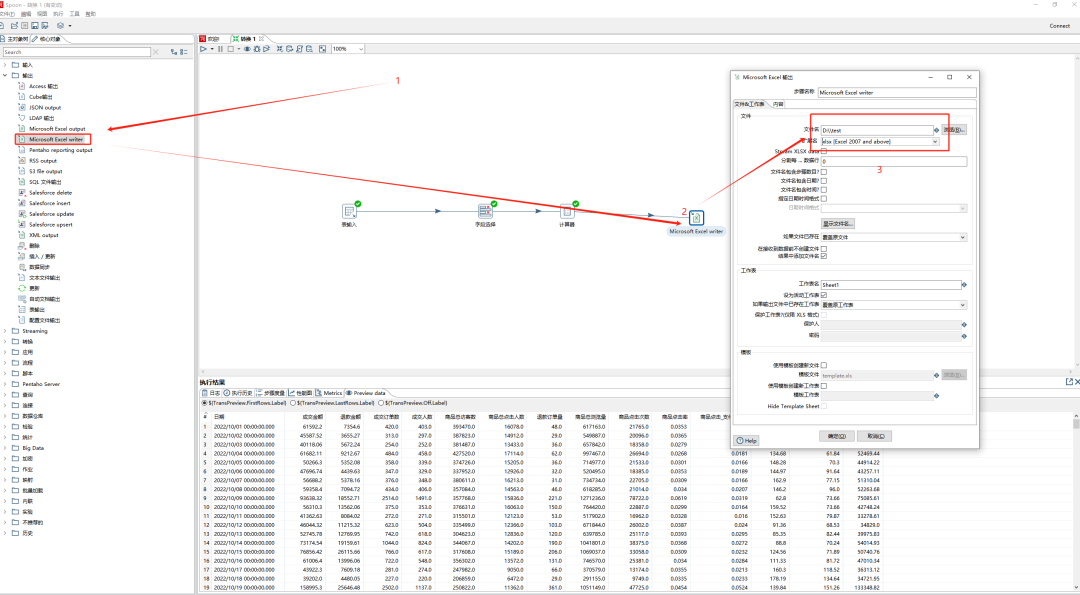Switch to the 文件&工作表 tab
This screenshot has width=1080, height=595.
click(749, 104)
